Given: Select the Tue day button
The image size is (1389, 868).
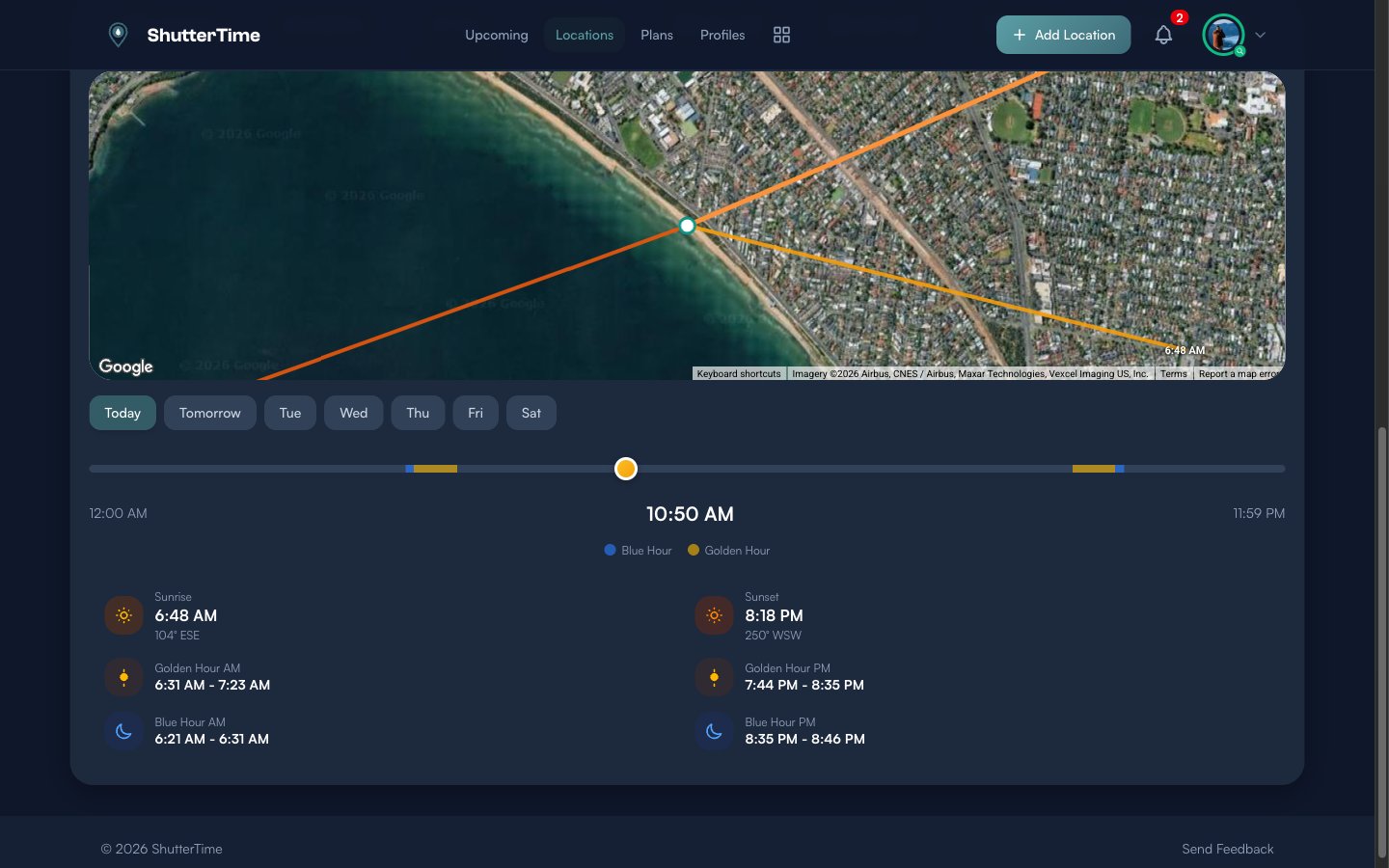Looking at the screenshot, I should [290, 413].
